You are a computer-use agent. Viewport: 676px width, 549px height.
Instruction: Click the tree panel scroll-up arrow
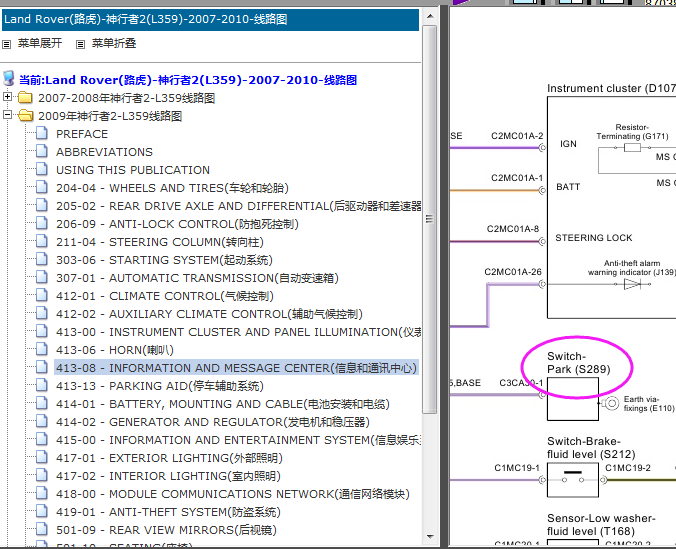click(x=430, y=16)
